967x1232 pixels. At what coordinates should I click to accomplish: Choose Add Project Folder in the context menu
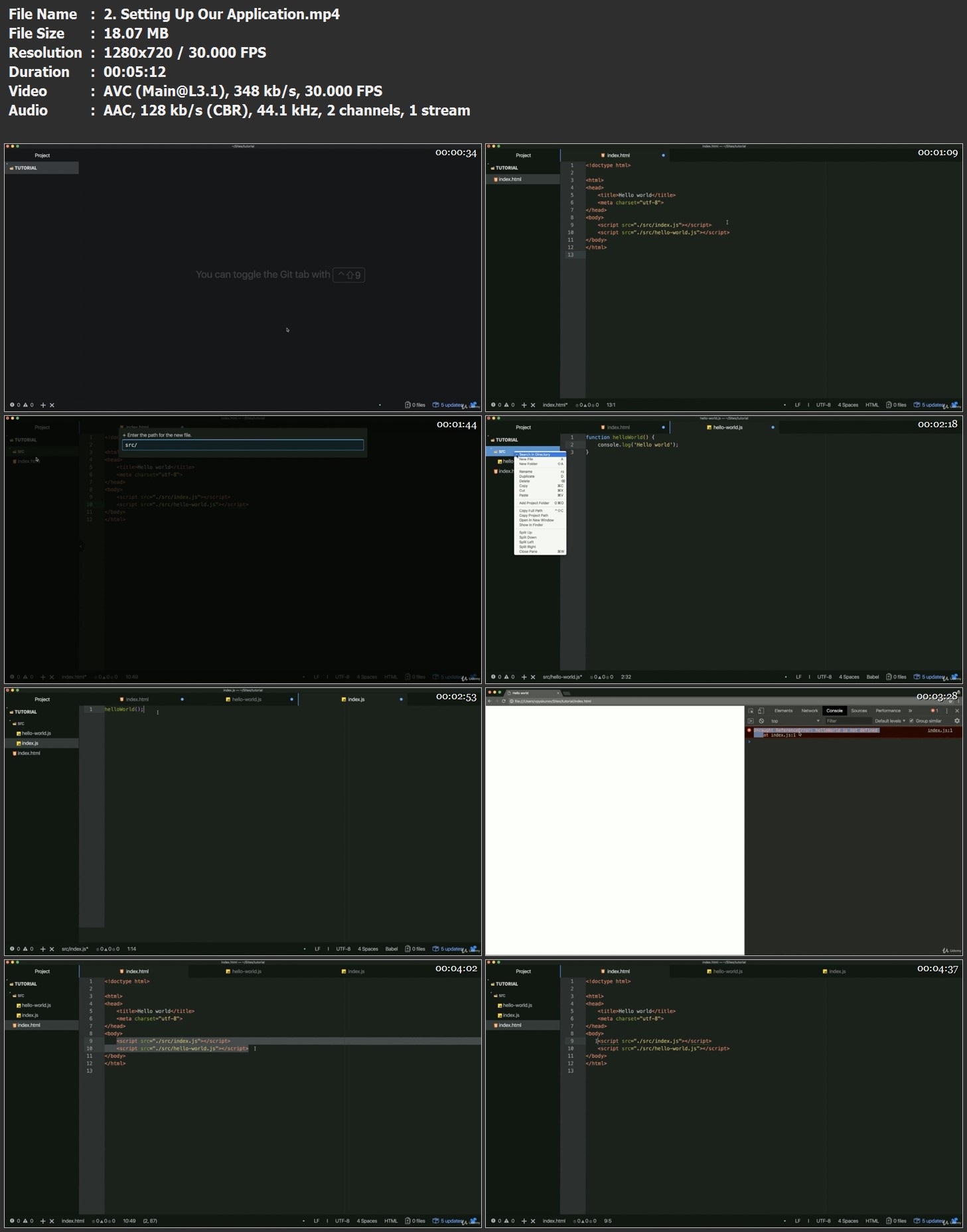(x=540, y=503)
